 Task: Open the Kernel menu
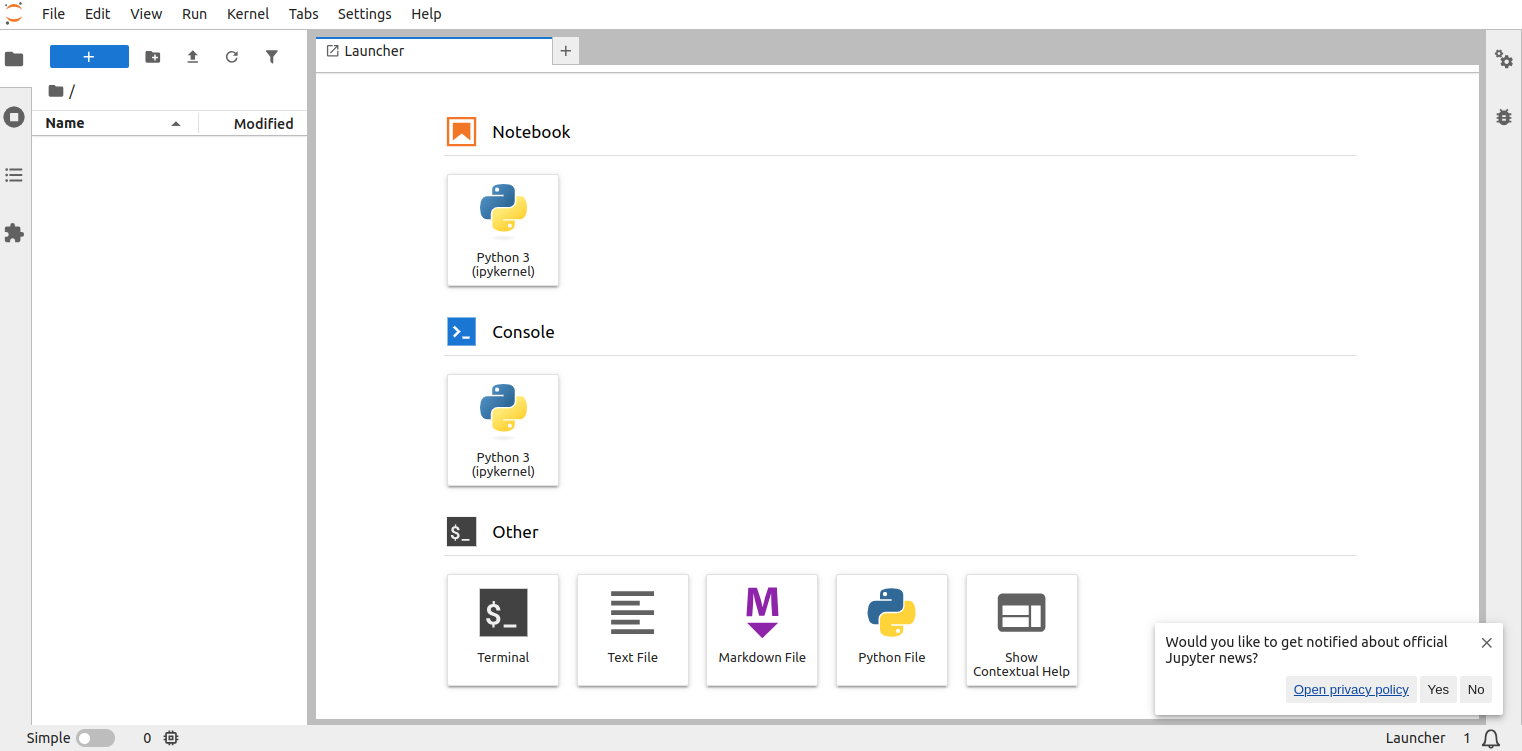tap(248, 14)
